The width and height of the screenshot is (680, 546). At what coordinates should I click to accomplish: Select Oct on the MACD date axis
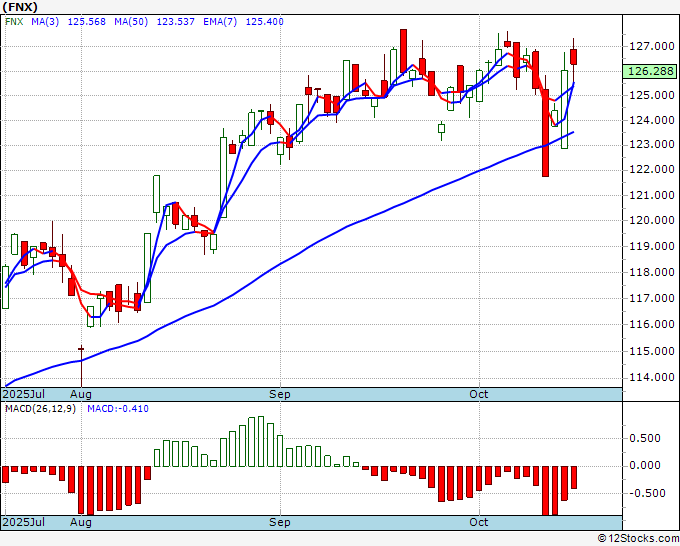[479, 522]
